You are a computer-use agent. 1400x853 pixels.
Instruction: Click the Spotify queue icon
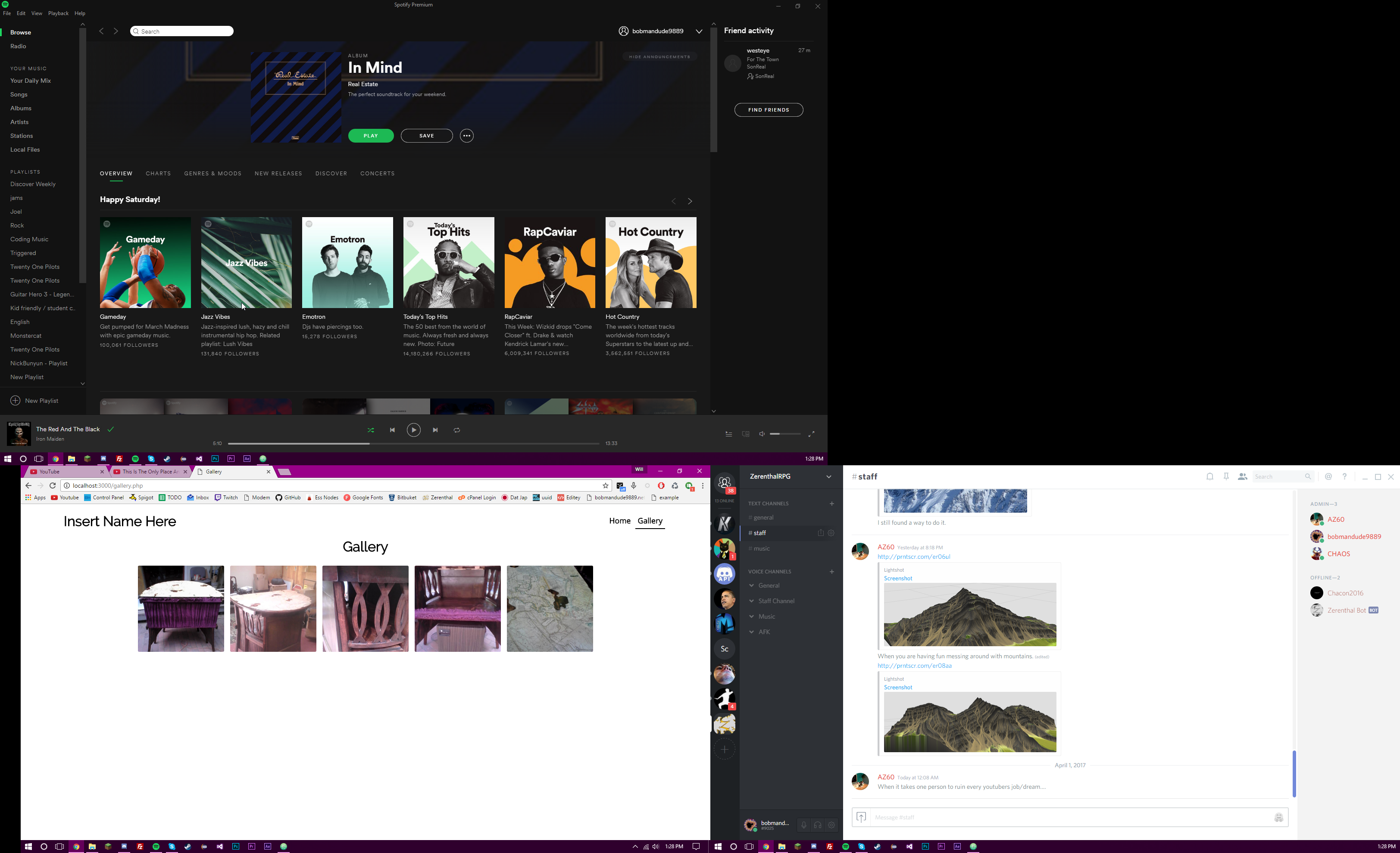[x=728, y=434]
